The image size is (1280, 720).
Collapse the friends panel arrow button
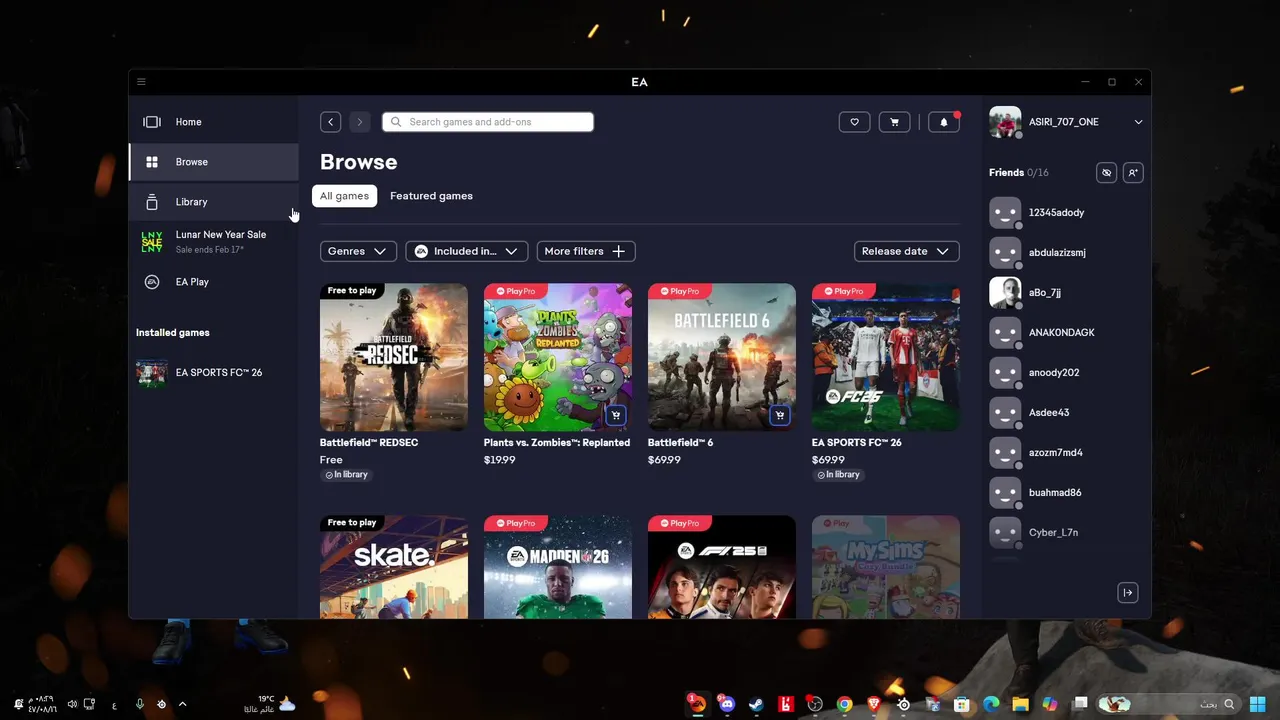(x=1127, y=593)
